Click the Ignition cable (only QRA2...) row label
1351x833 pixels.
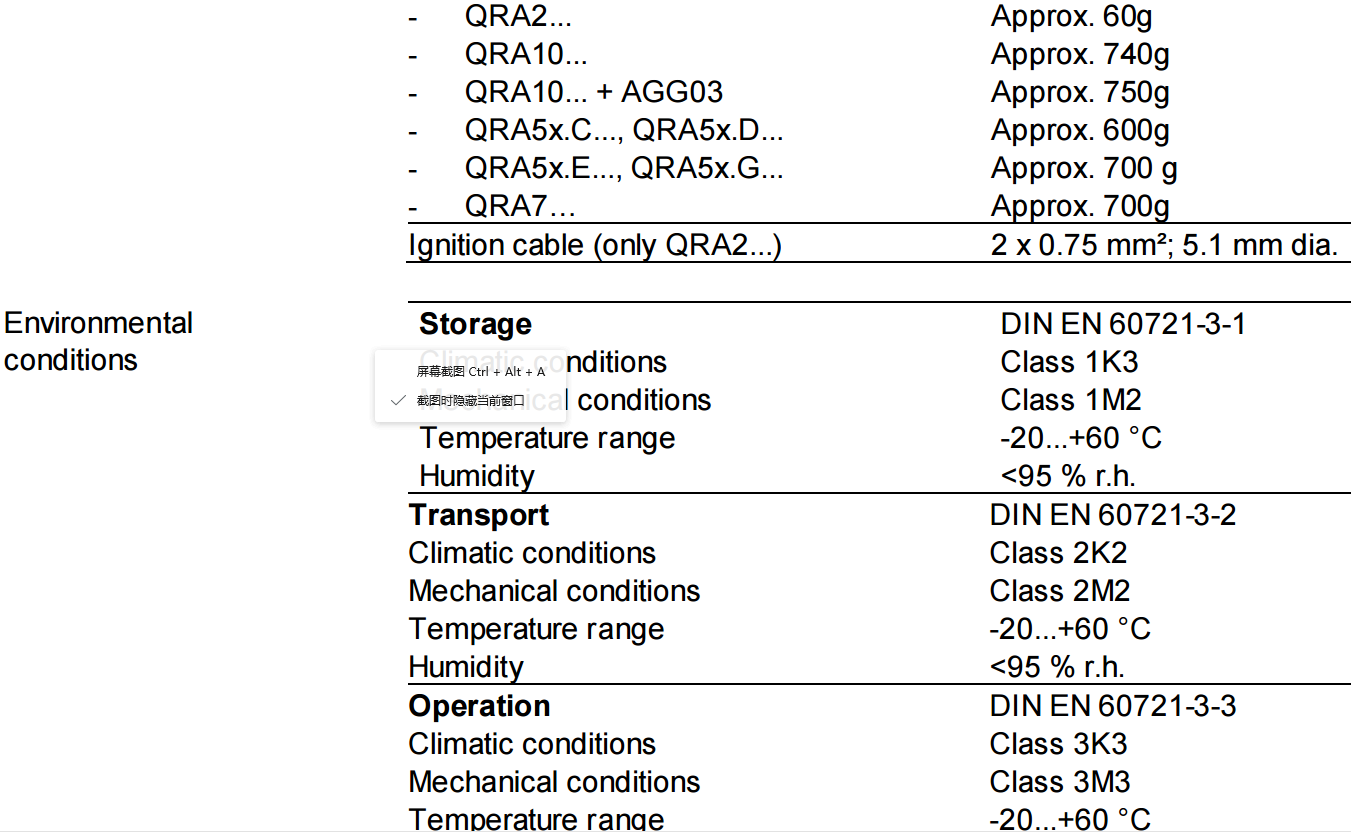click(x=594, y=245)
